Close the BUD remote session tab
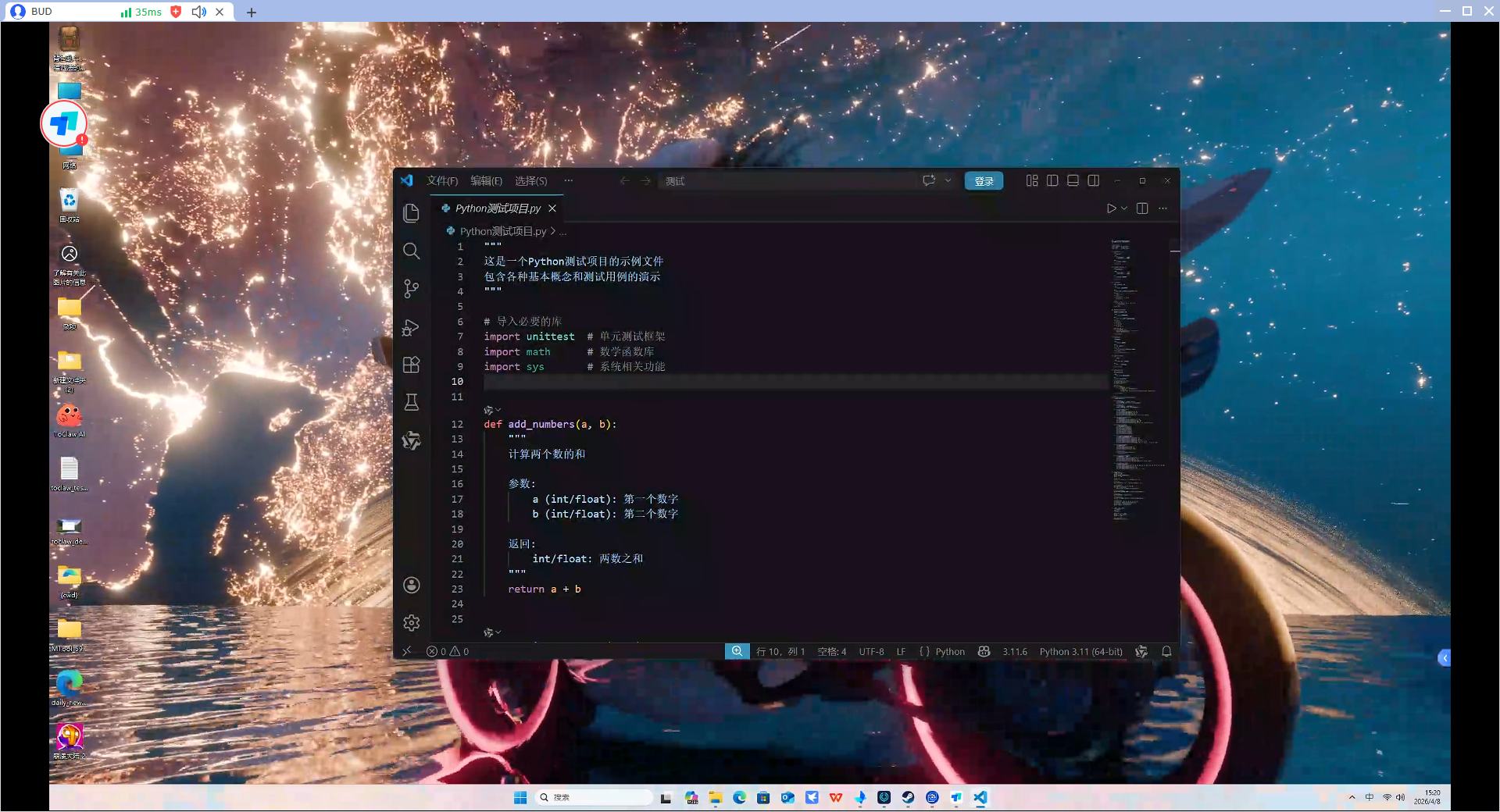1500x812 pixels. [220, 12]
